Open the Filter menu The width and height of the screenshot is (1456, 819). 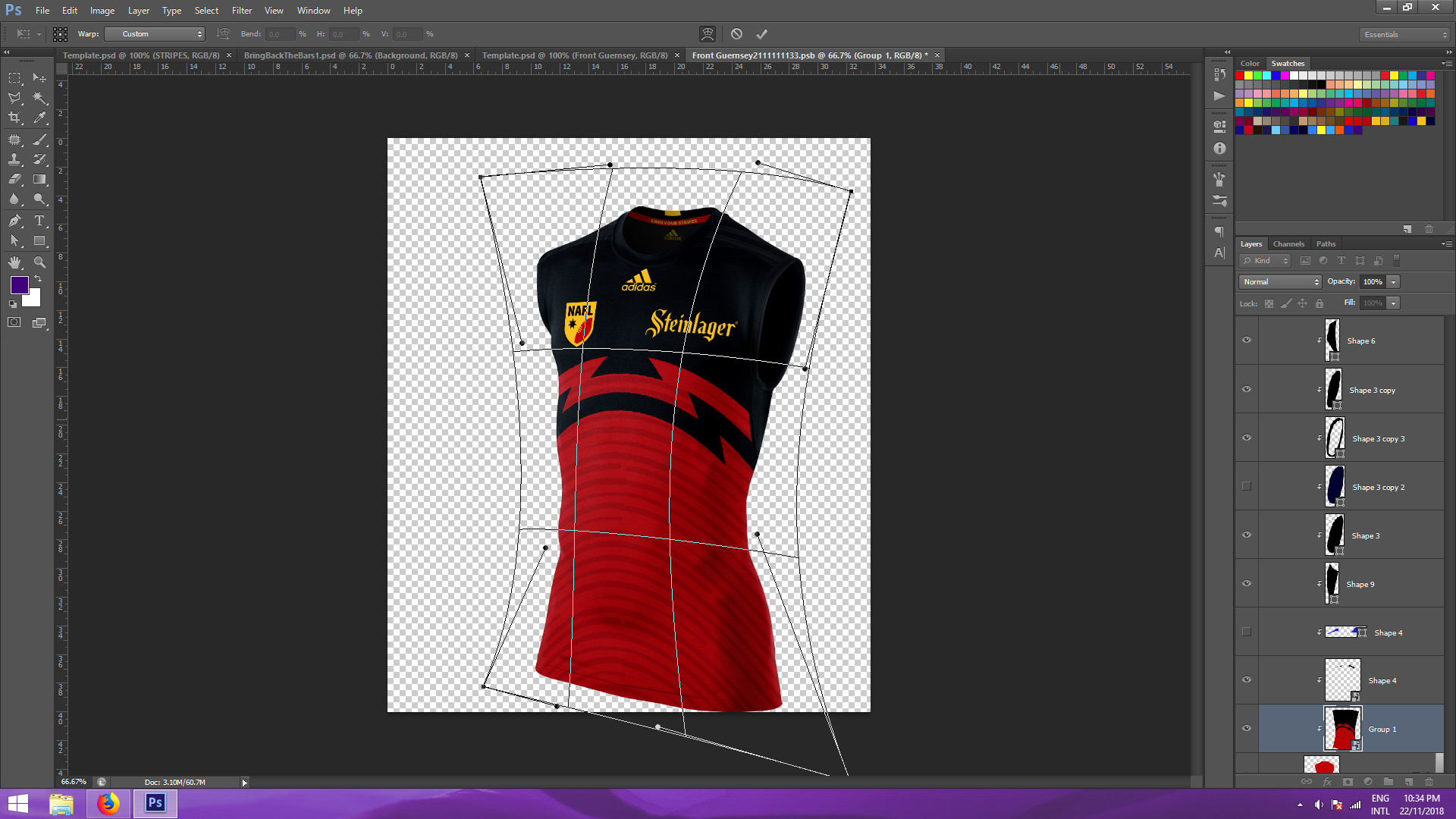click(242, 11)
